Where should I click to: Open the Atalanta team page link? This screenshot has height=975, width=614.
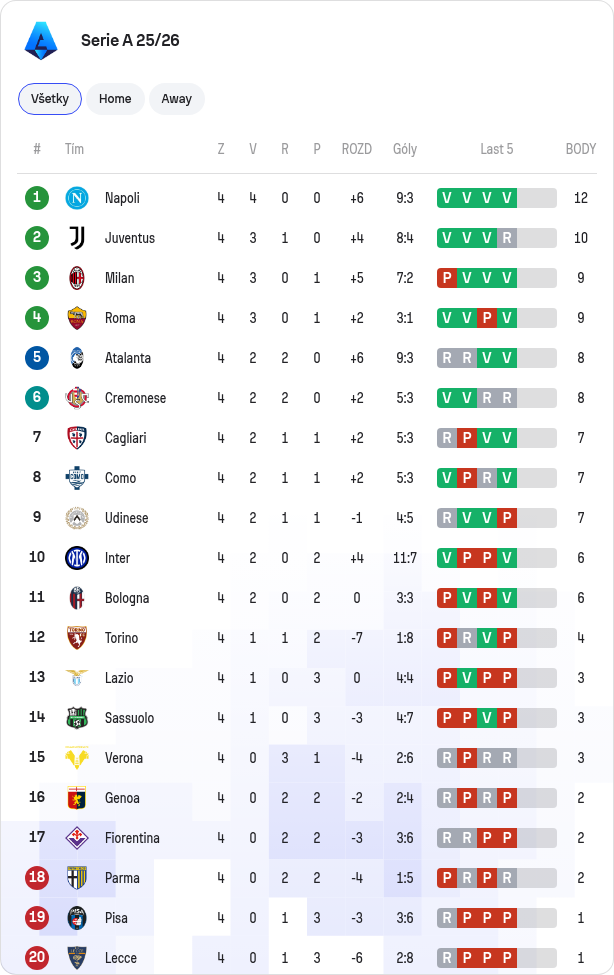(x=128, y=358)
